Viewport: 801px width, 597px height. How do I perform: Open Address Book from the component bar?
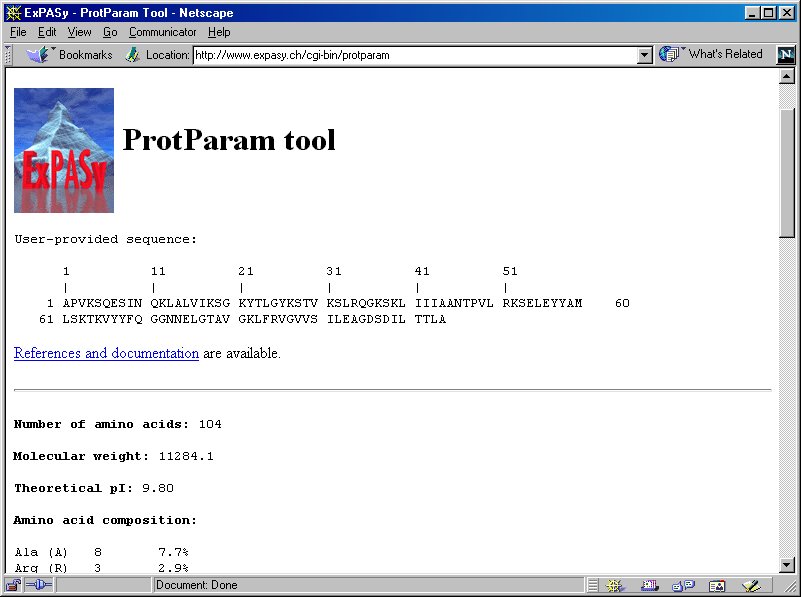click(x=717, y=585)
